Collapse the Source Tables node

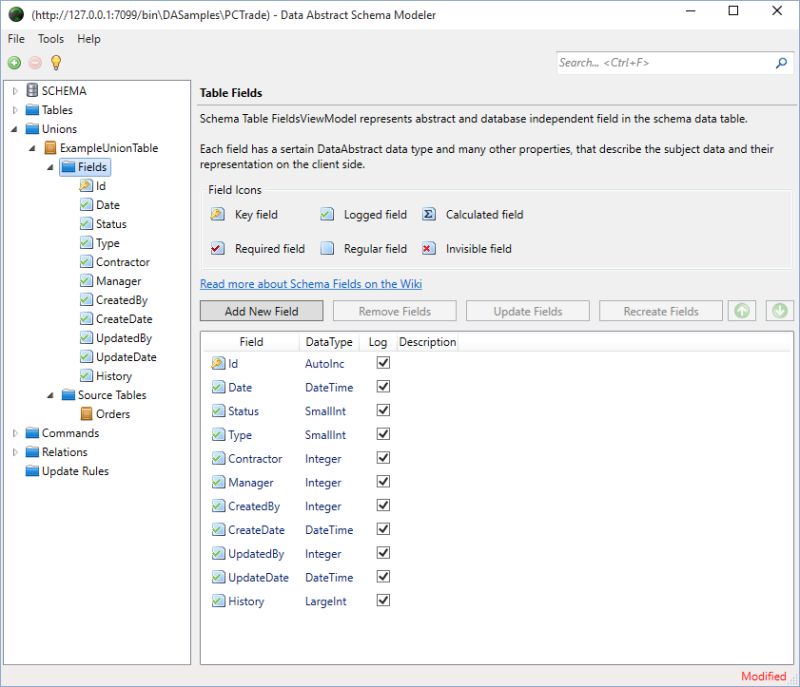coord(51,395)
